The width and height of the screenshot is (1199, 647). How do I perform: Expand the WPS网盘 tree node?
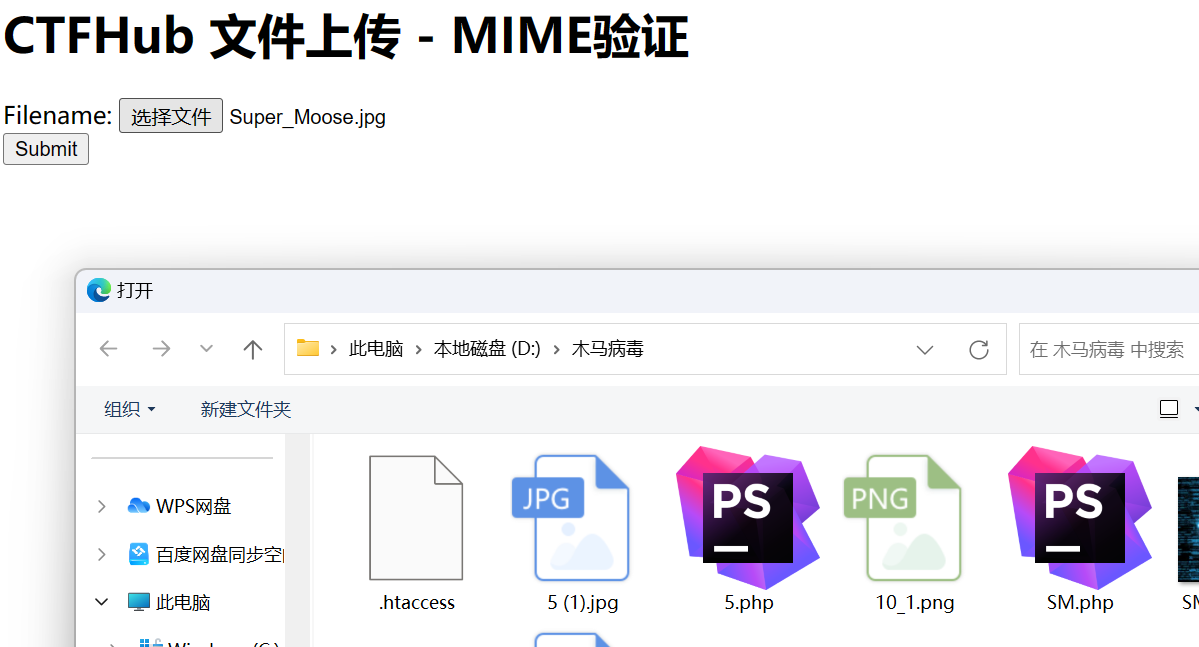[x=101, y=507]
